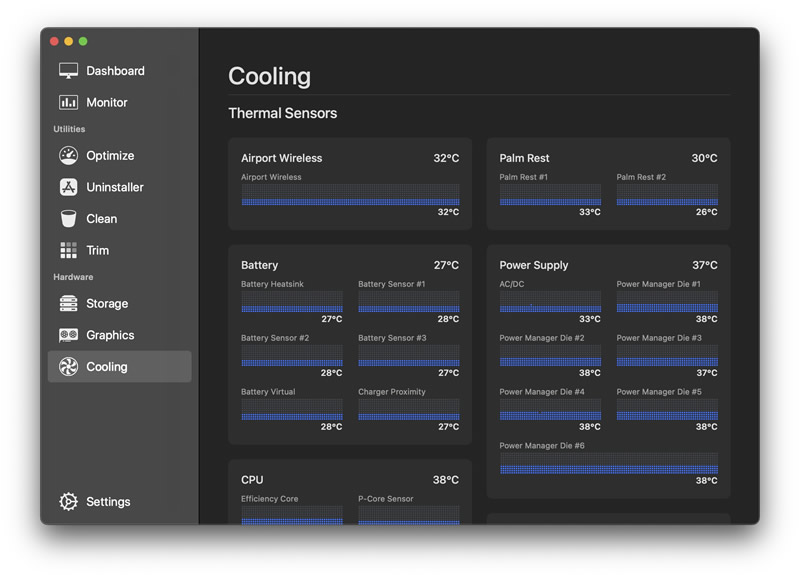Open the Optimize gauge icon
The image size is (800, 578).
68,156
